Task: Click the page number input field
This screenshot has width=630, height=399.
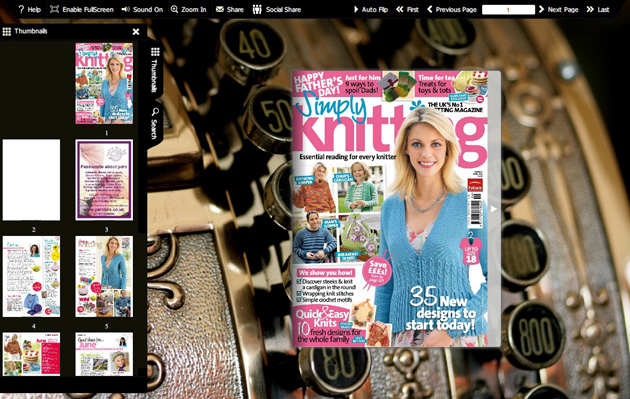Action: [x=508, y=10]
